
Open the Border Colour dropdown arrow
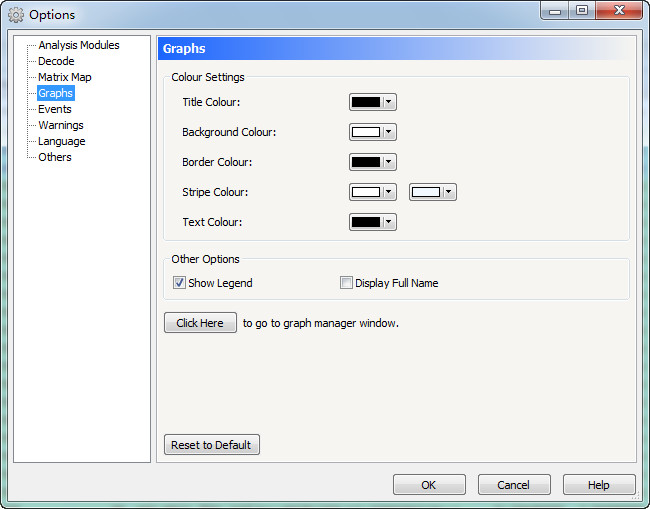point(389,162)
